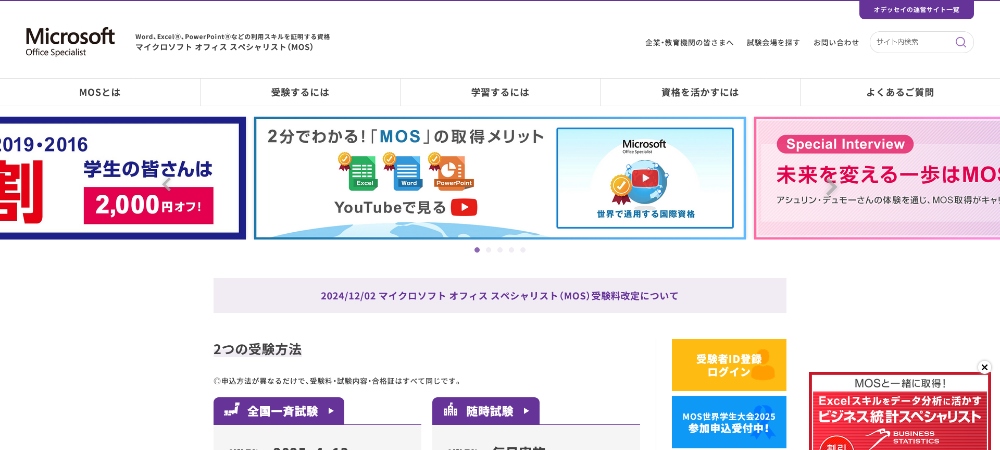Viewport: 1000px width, 450px height.
Task: Click 受験者ID登録 ログイン button
Action: click(729, 365)
